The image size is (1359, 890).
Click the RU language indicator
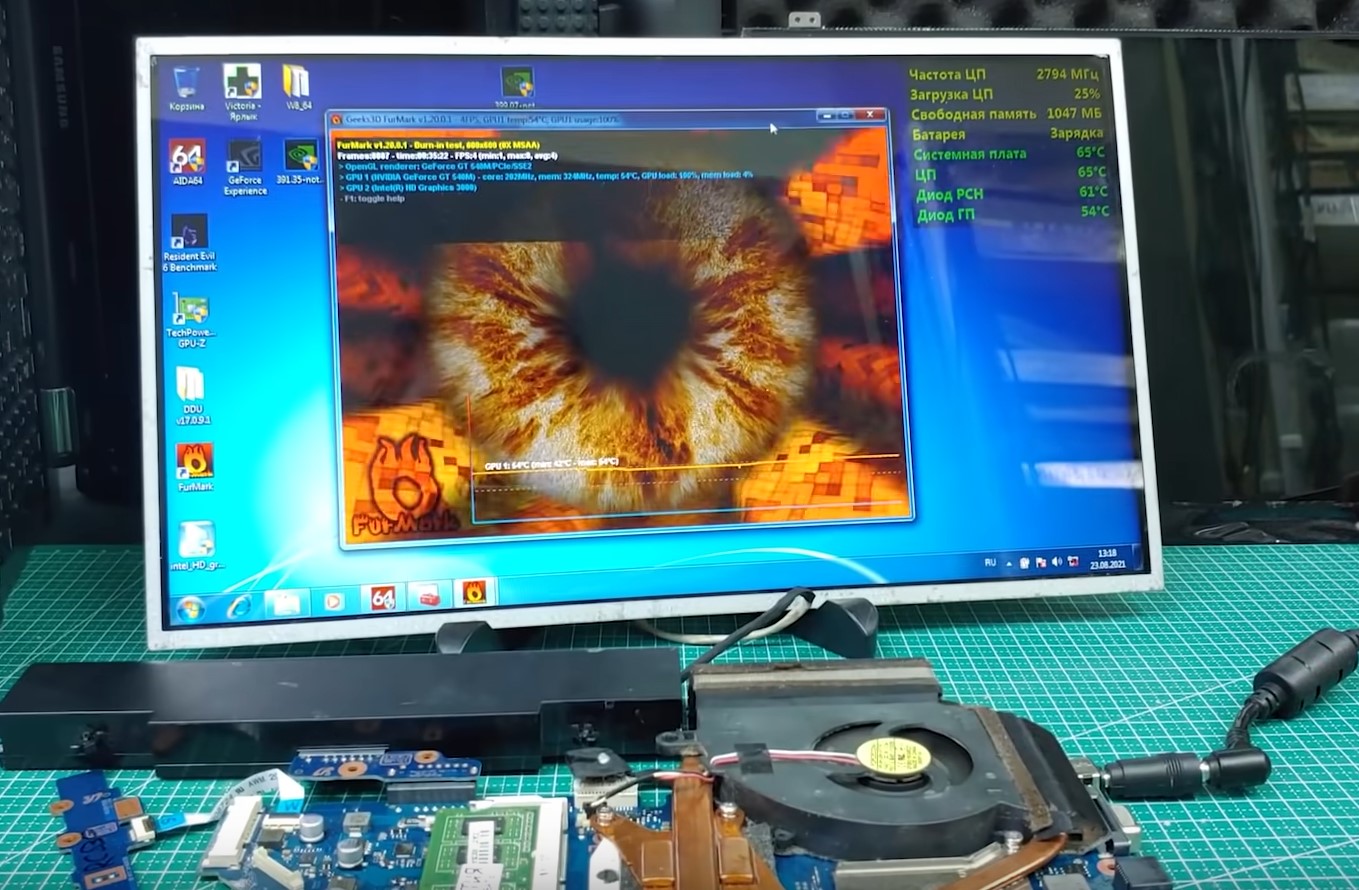click(990, 563)
